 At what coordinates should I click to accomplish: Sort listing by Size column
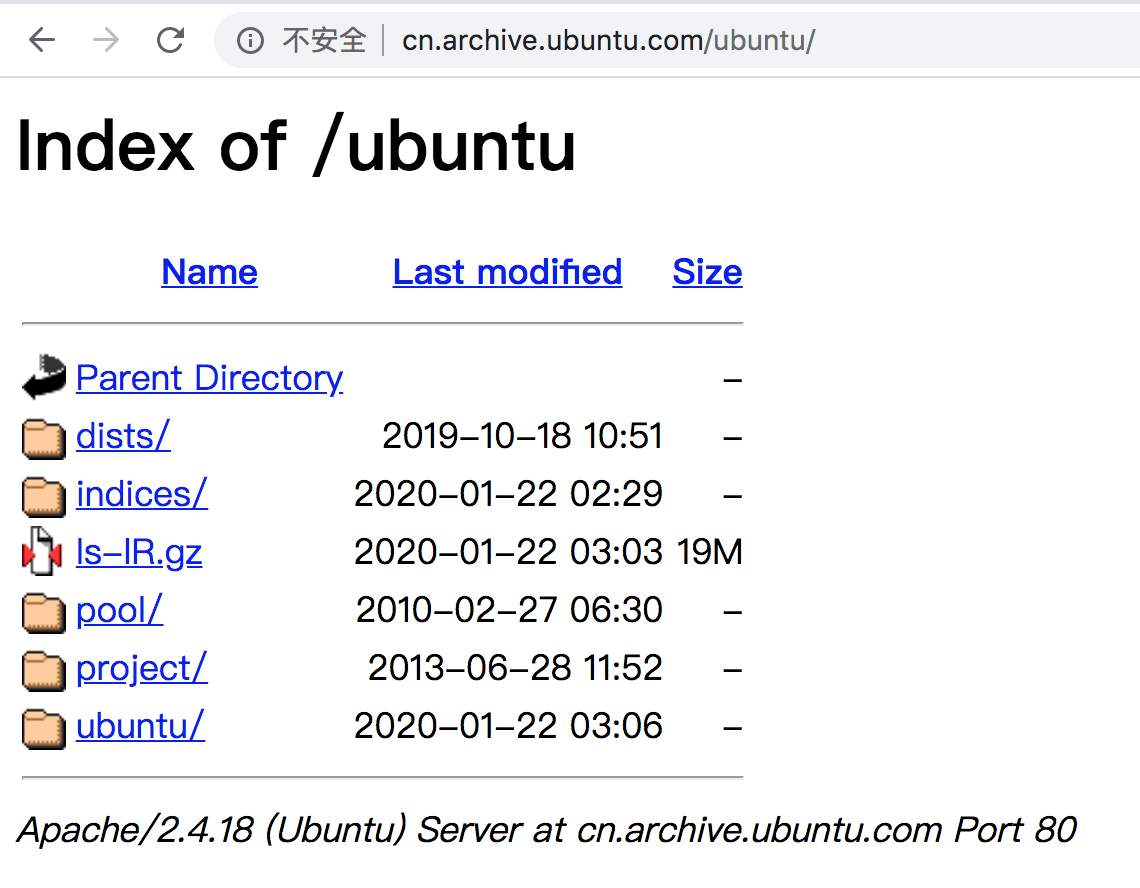point(707,272)
